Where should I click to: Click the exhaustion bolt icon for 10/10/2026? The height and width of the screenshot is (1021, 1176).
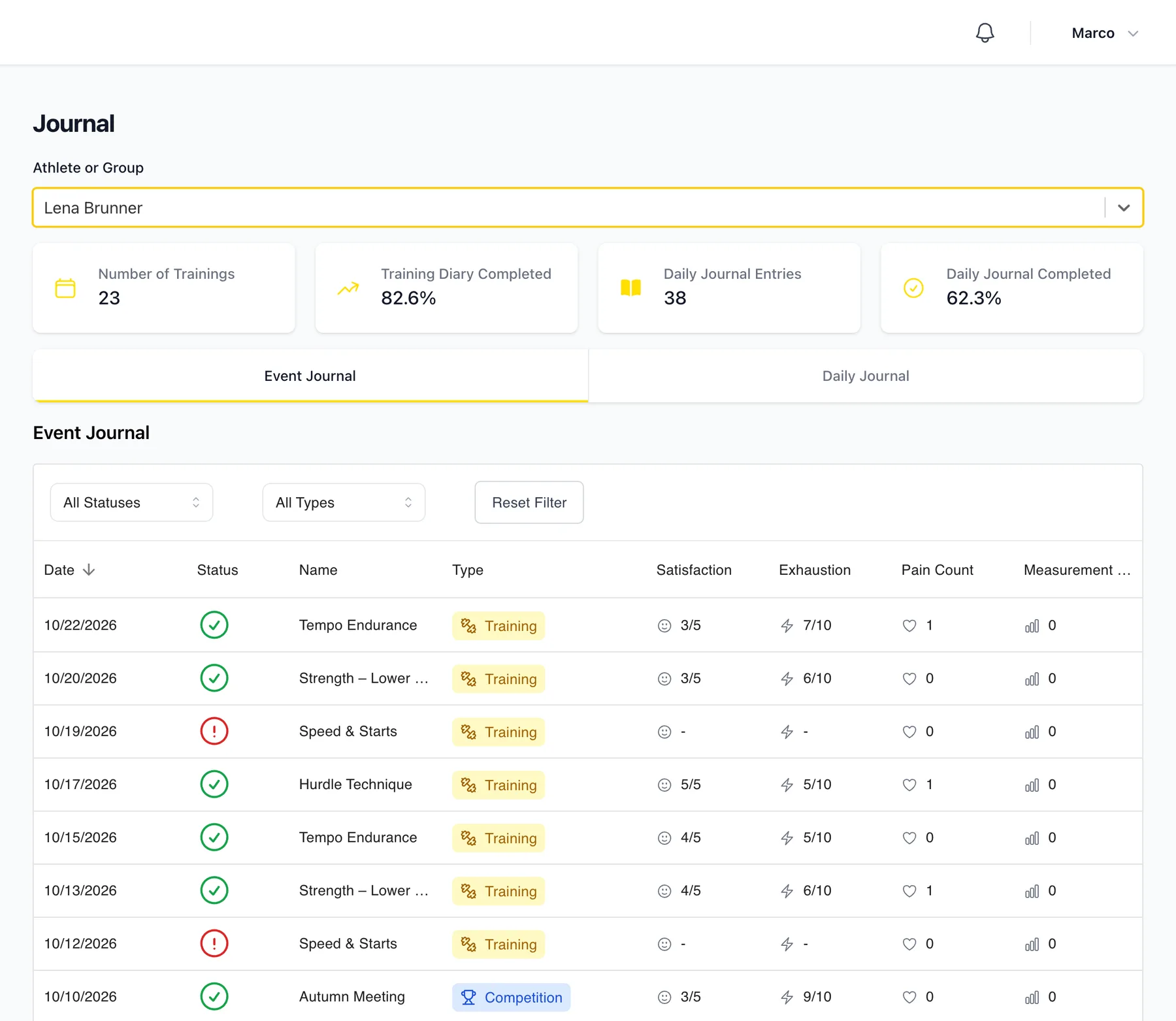(787, 997)
